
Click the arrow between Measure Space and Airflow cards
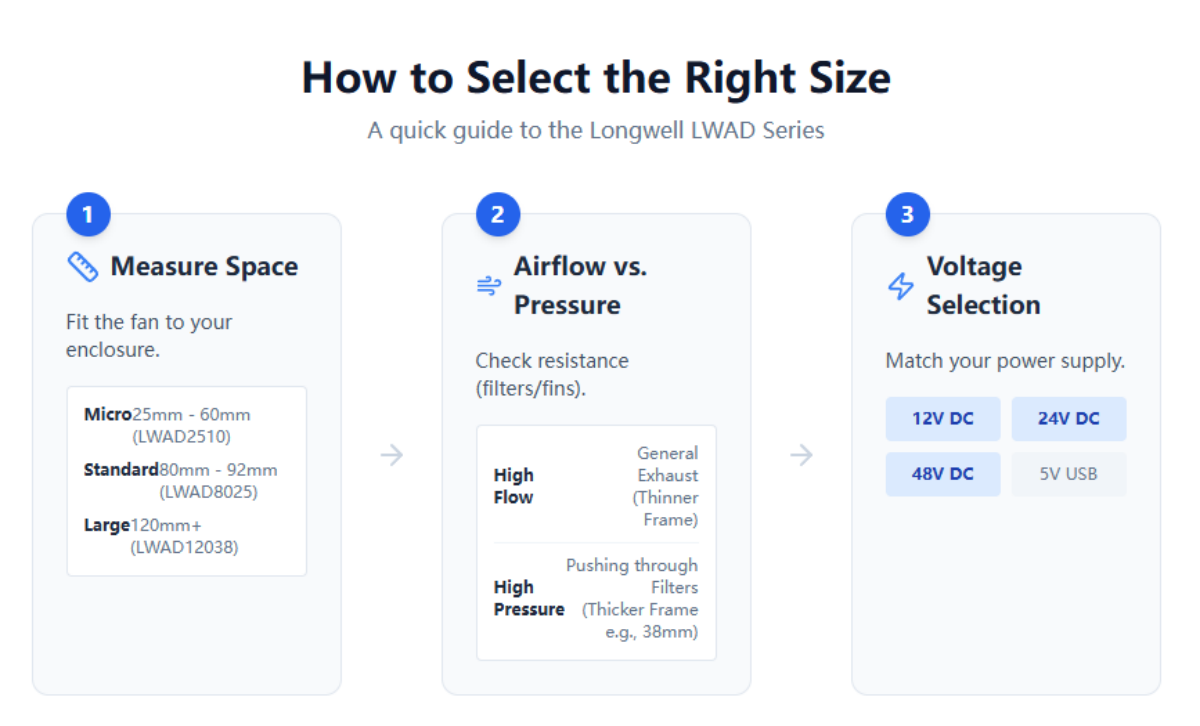[x=391, y=454]
